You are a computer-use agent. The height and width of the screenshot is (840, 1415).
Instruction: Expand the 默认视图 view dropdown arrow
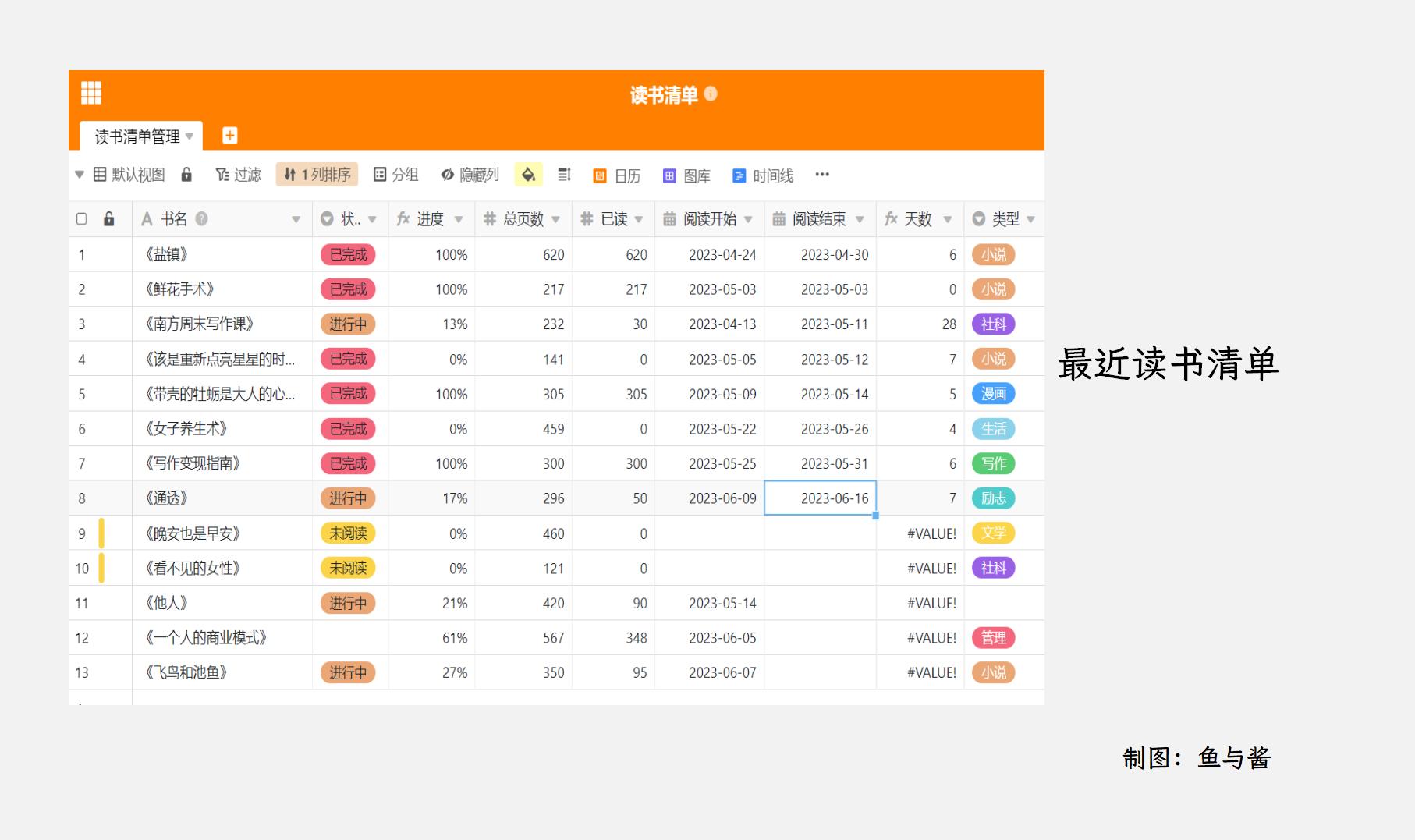click(79, 175)
